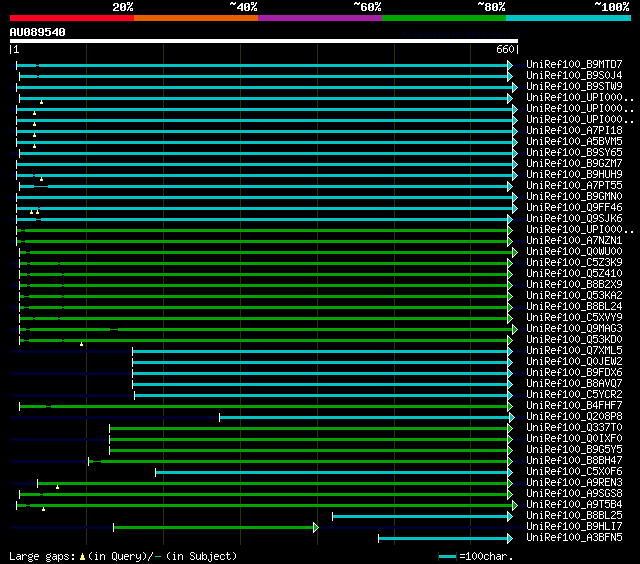Select the UniRef100_Q9FF46 hit label
This screenshot has width=640, height=564.
(574, 207)
